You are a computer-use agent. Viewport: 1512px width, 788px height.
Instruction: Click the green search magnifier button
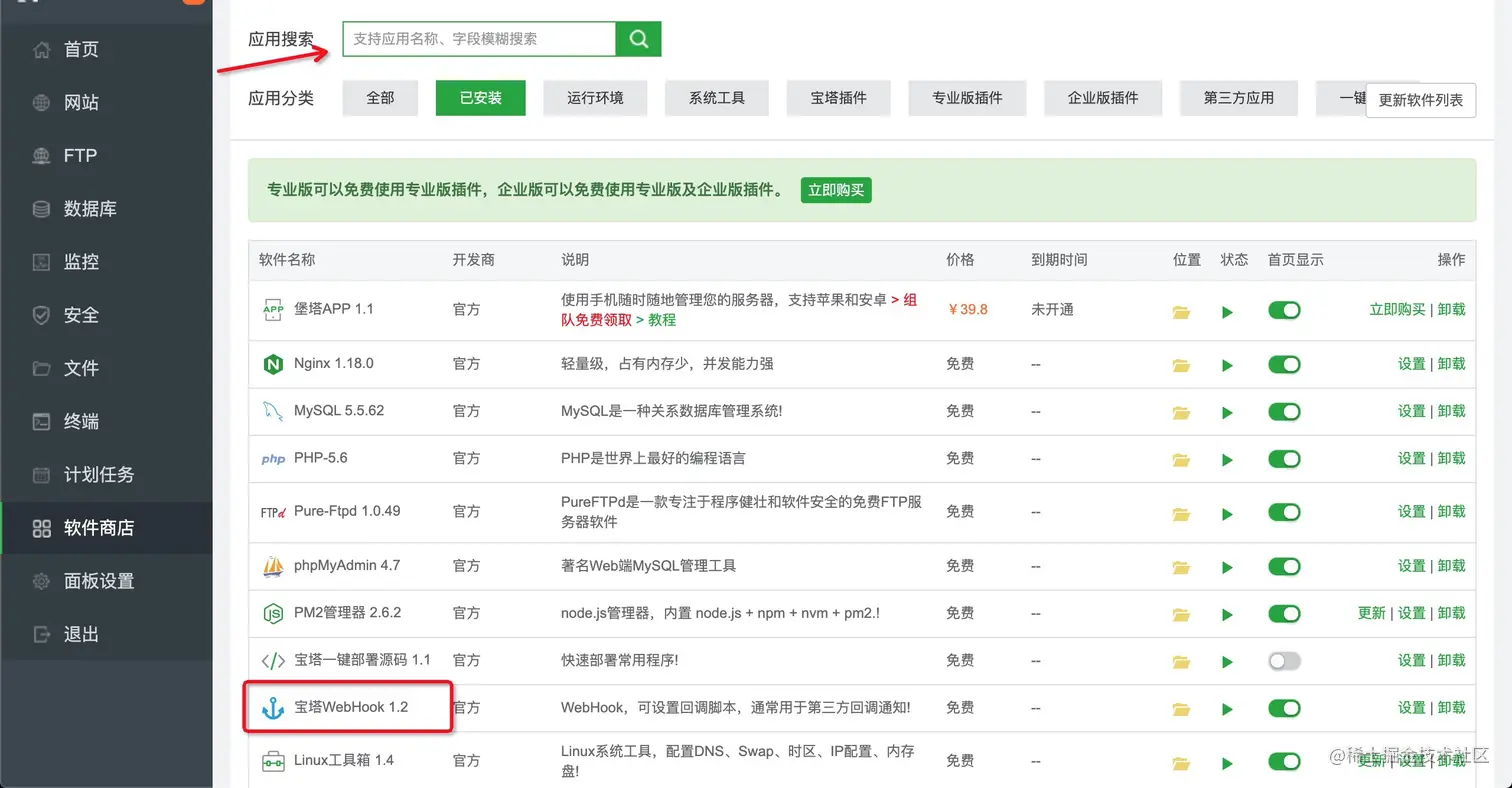[x=638, y=39]
